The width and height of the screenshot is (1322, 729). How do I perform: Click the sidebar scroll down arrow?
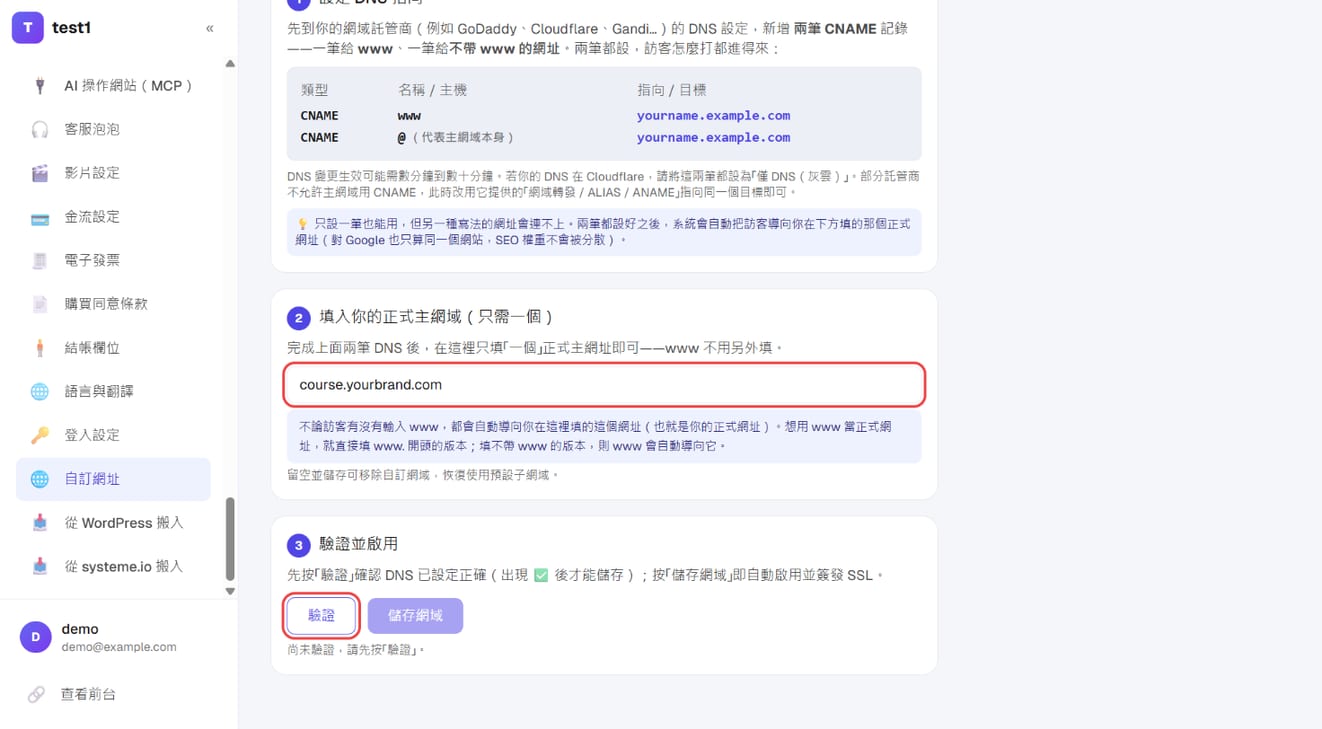coord(230,591)
